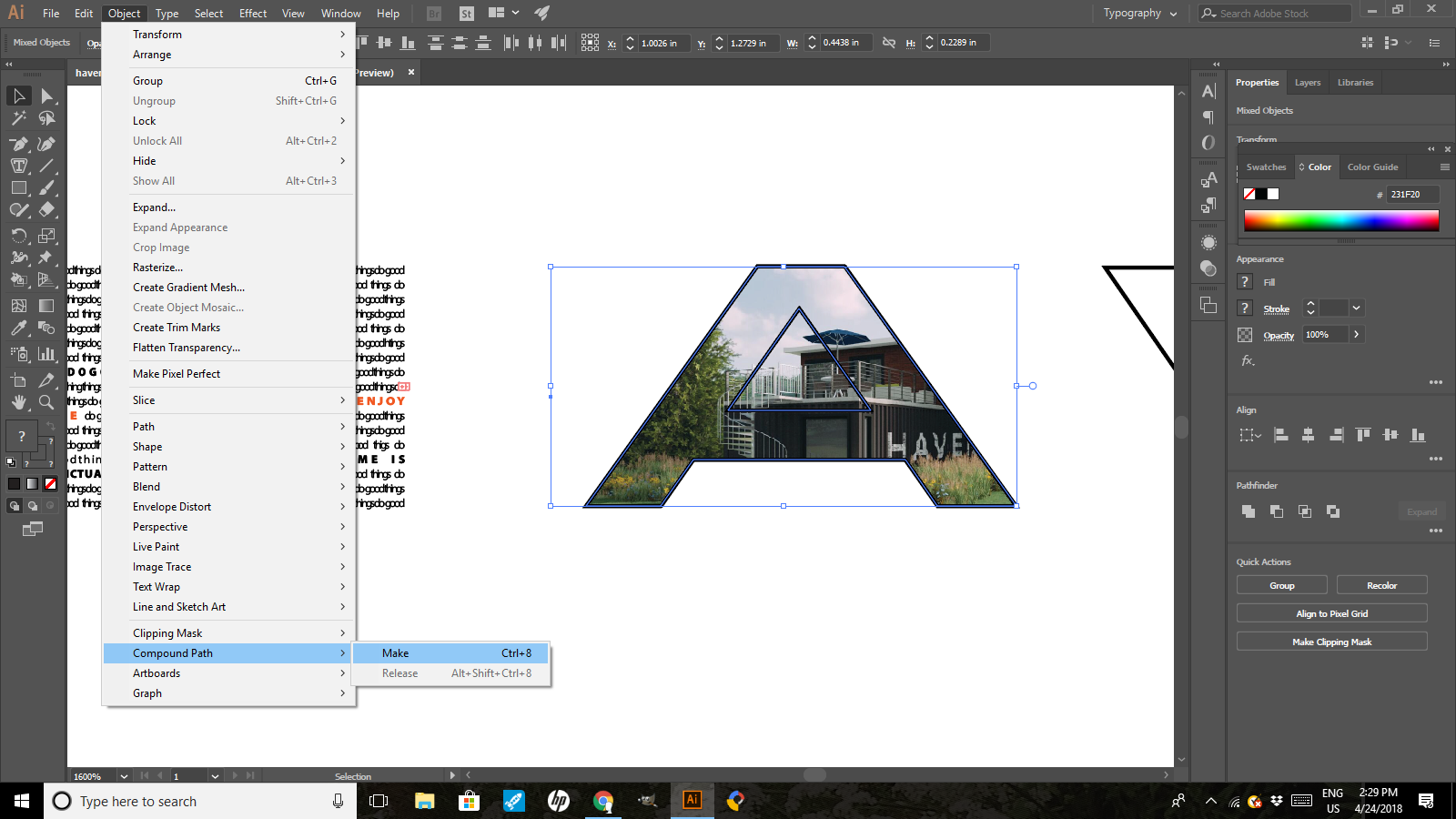Choose the Line Segment tool
This screenshot has width=1456, height=819.
46,166
